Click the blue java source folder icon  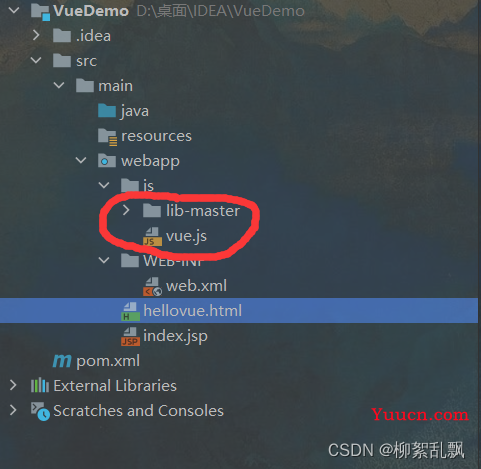tap(107, 111)
